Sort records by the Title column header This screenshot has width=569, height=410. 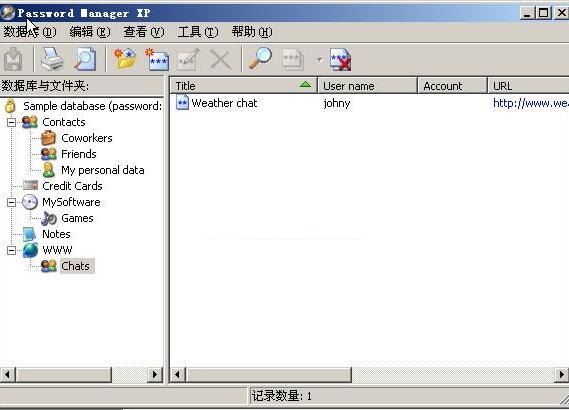pos(243,86)
